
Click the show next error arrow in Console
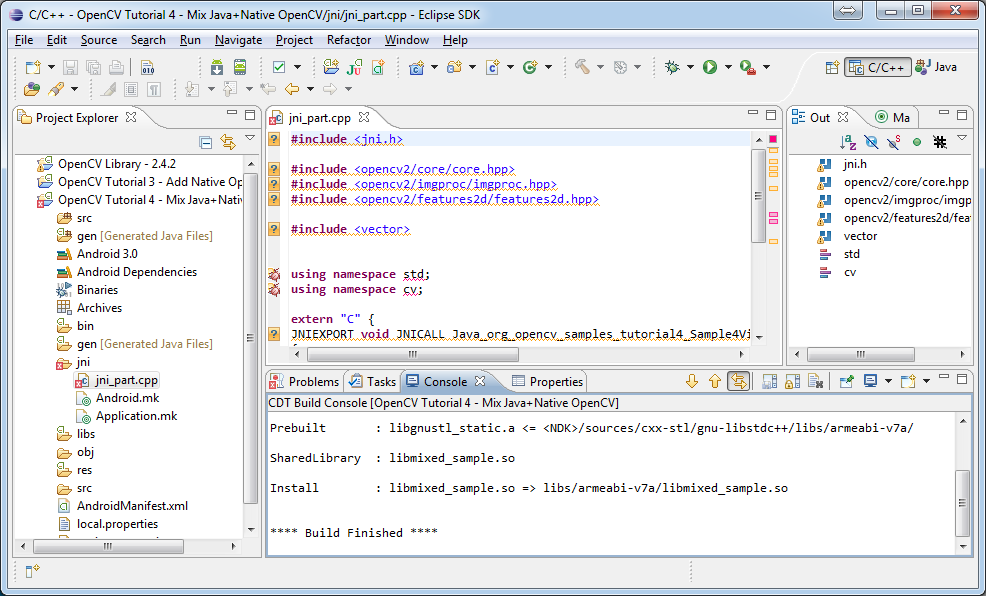691,381
